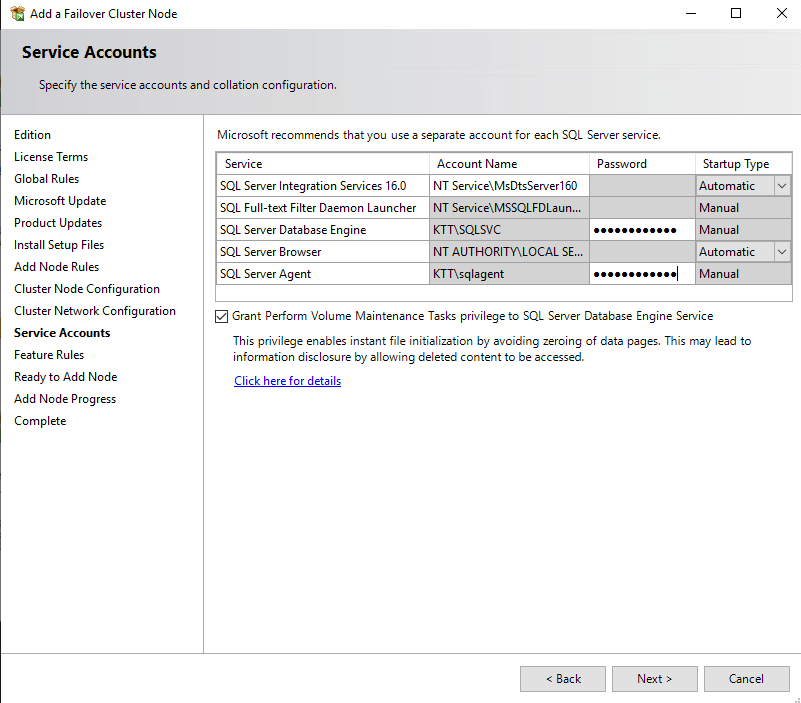Click the NT Service\MSSQLFDLaun... account cell
Screen dimensions: 801x703
(x=509, y=208)
